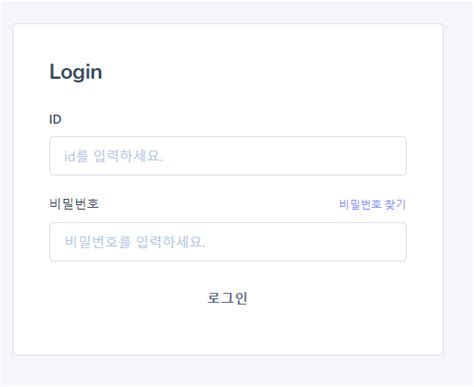Follow the find password link
The height and width of the screenshot is (387, 474).
[372, 204]
